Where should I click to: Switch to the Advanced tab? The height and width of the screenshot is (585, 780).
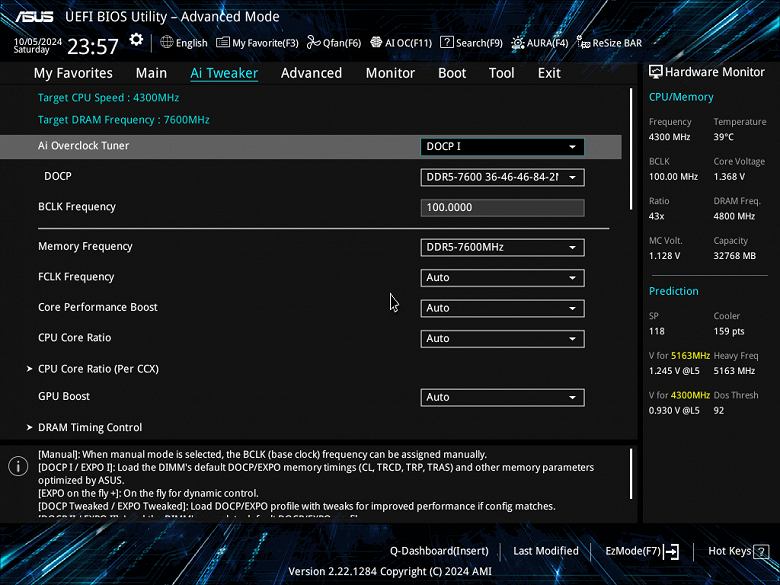[x=311, y=73]
